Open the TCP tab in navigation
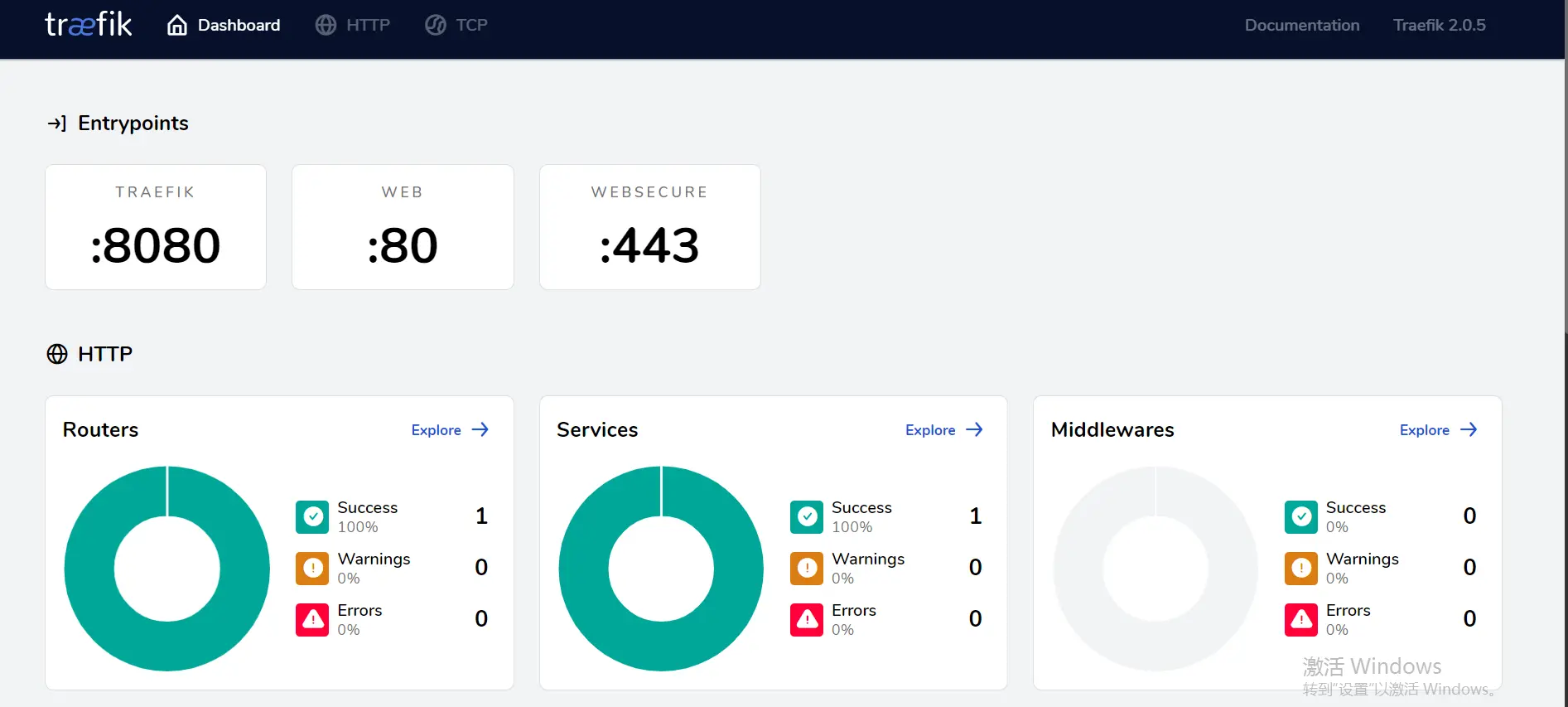Image resolution: width=1568 pixels, height=707 pixels. [x=456, y=25]
